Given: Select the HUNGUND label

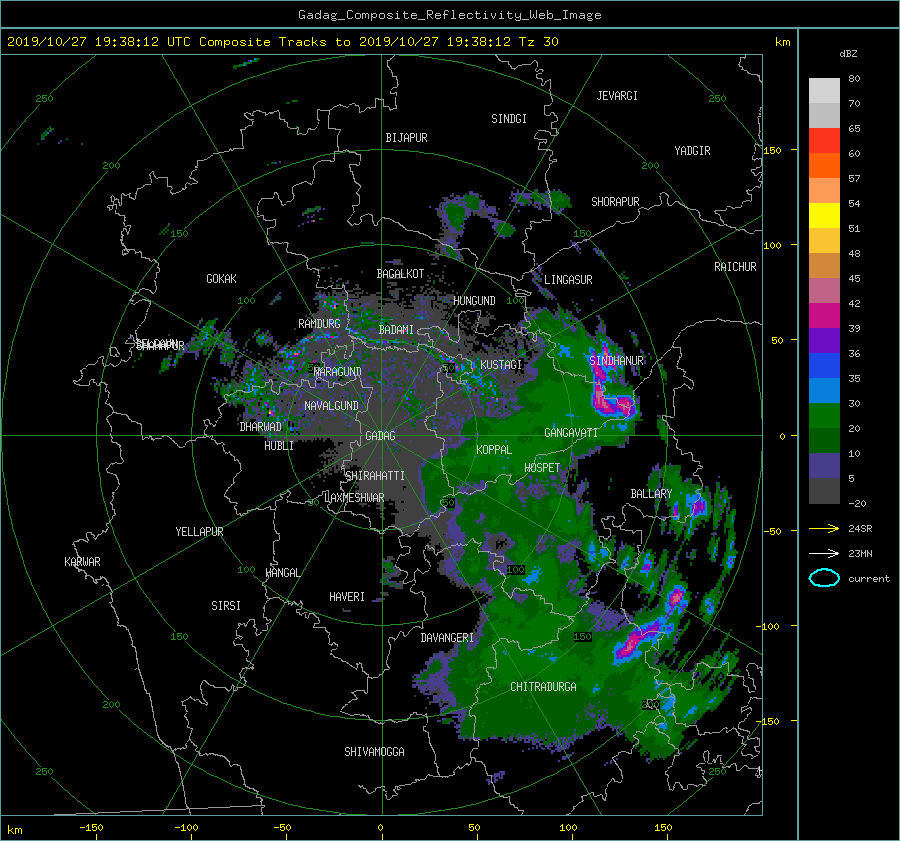Looking at the screenshot, I should [x=474, y=300].
